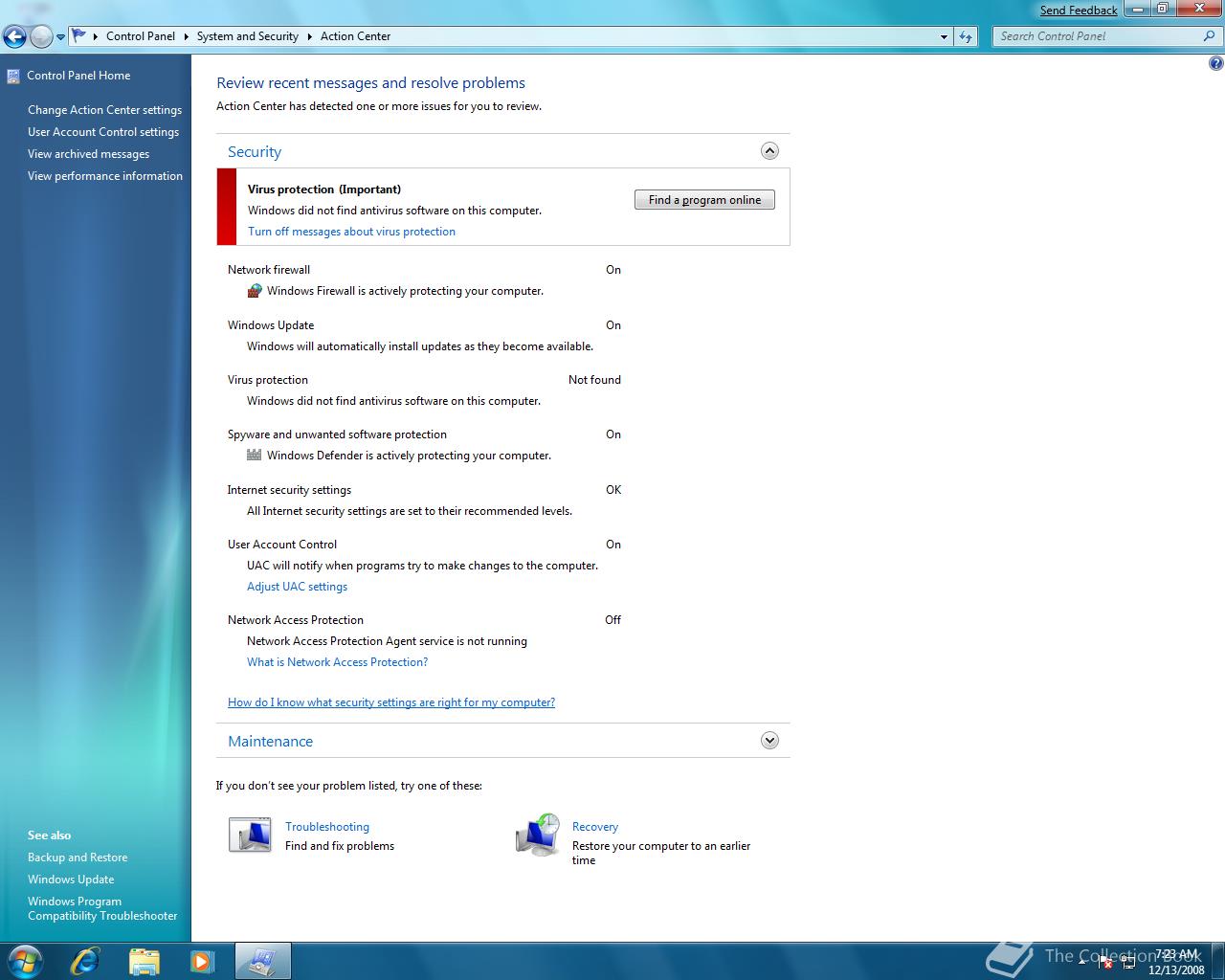Viewport: 1225px width, 980px height.
Task: Select Control Panel breadcrumb item
Action: click(x=141, y=36)
